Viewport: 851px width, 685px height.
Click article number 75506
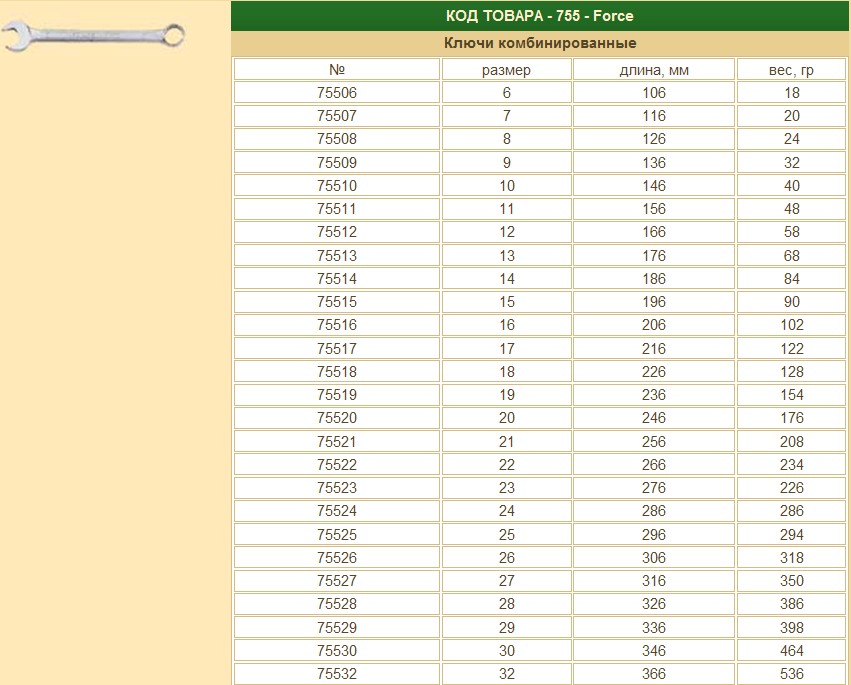pos(336,93)
